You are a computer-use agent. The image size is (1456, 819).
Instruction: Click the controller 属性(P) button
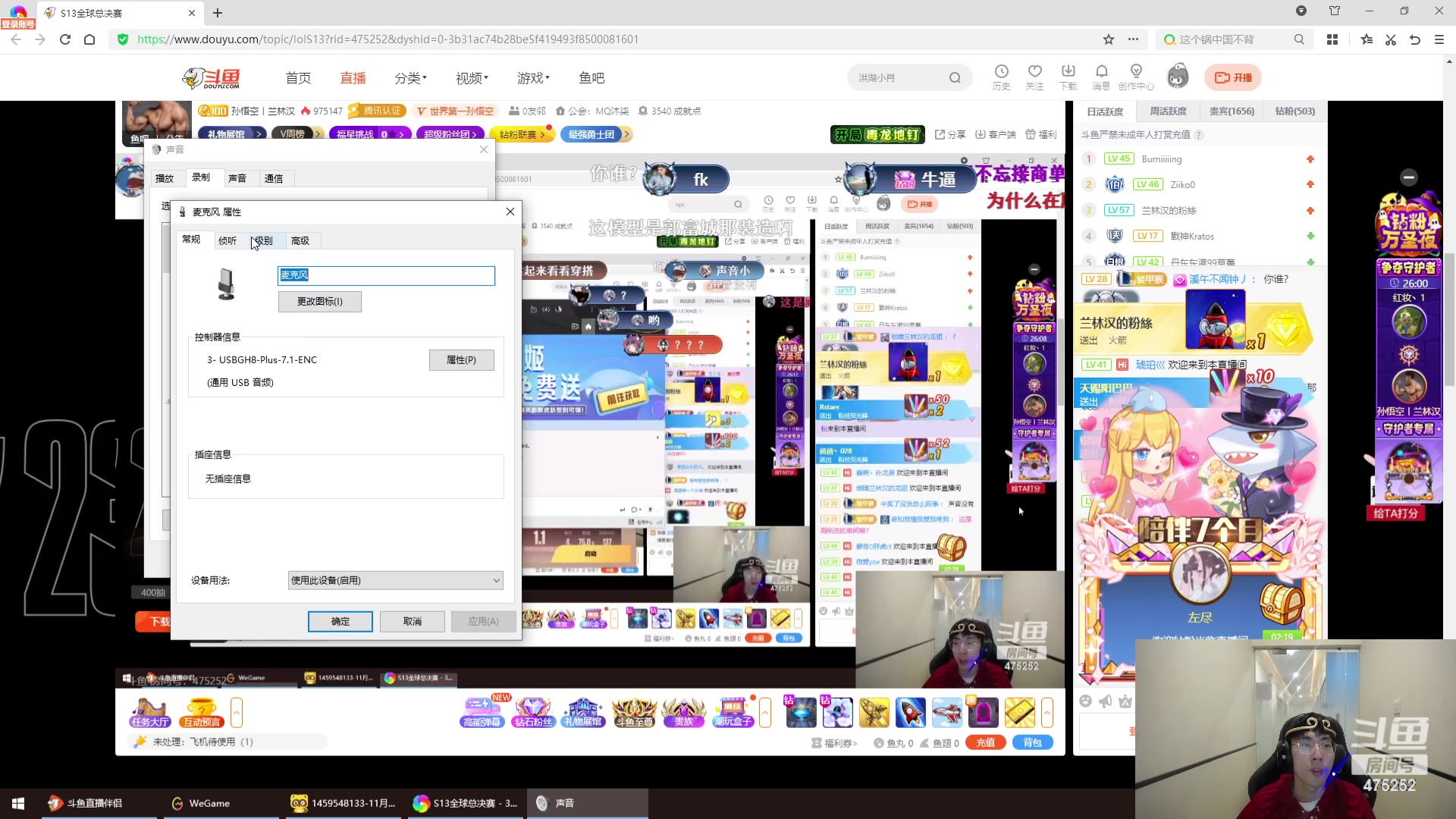pyautogui.click(x=461, y=359)
